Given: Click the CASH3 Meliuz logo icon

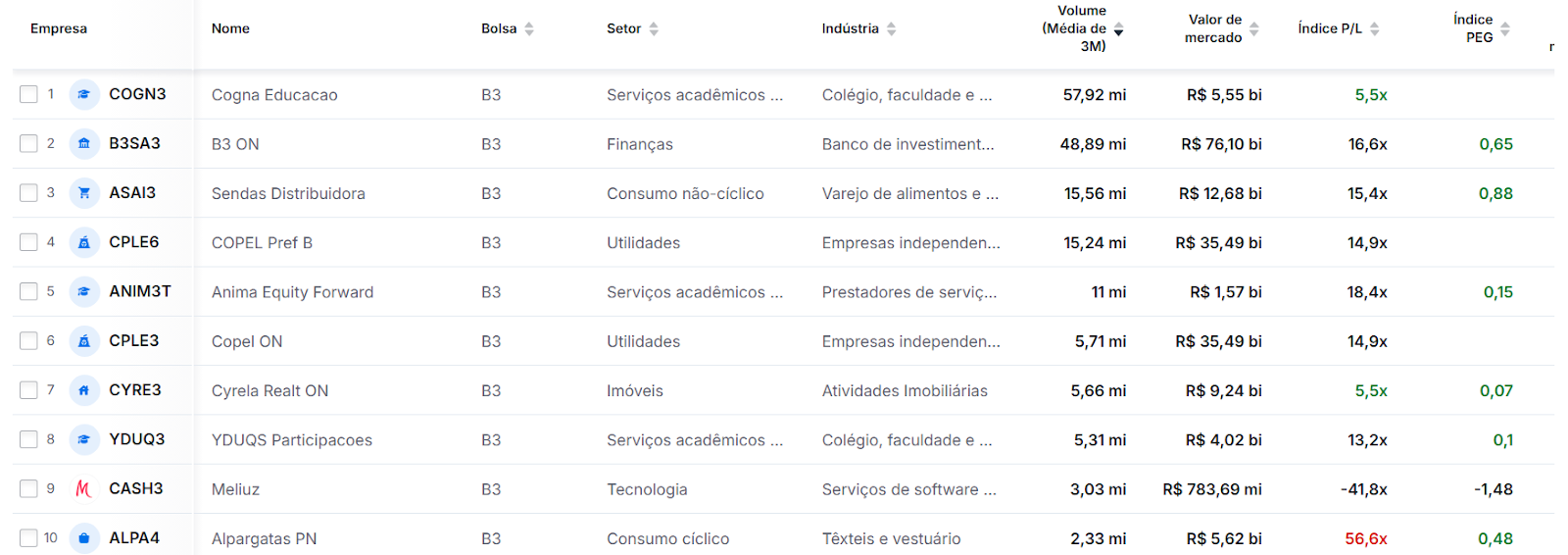Looking at the screenshot, I should pyautogui.click(x=84, y=488).
